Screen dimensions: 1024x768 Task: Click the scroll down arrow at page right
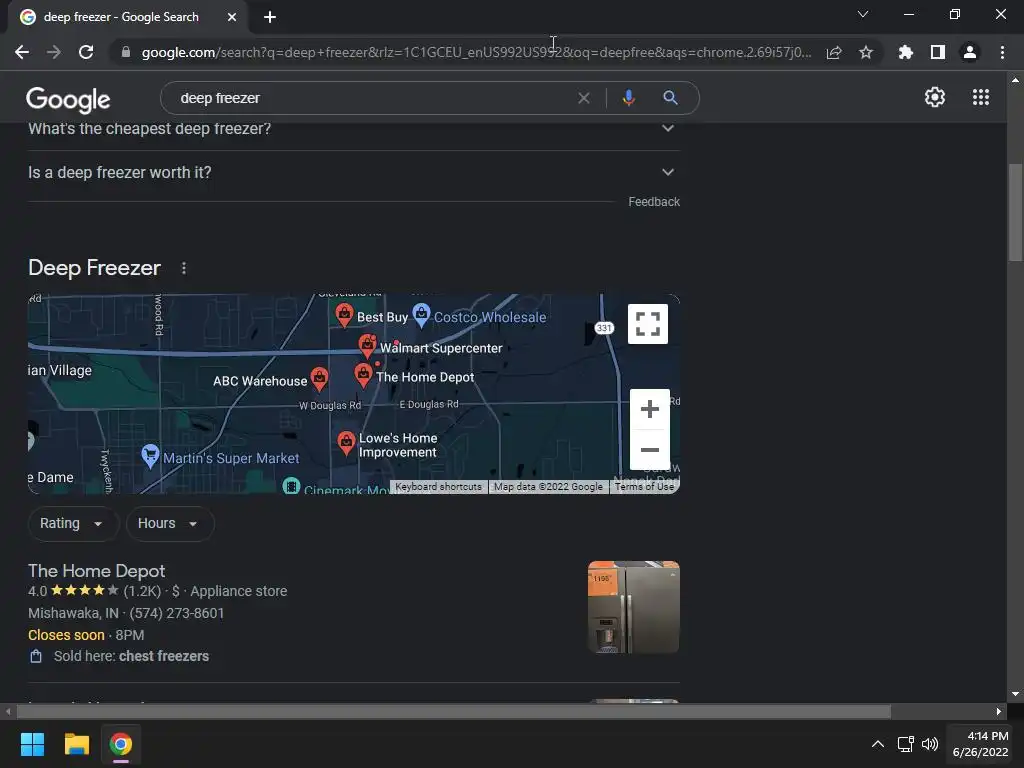pos(1015,694)
